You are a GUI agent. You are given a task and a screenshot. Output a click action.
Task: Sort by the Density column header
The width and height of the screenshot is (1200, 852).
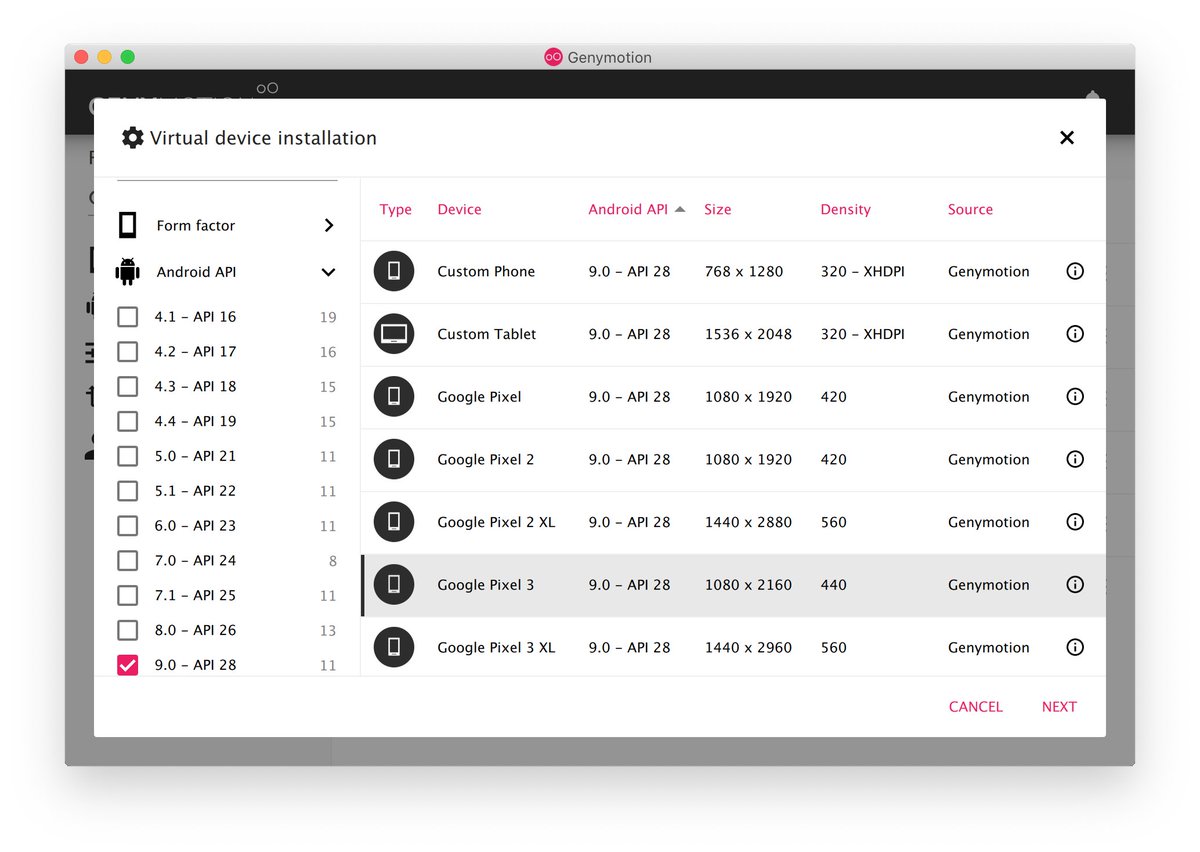click(x=845, y=209)
